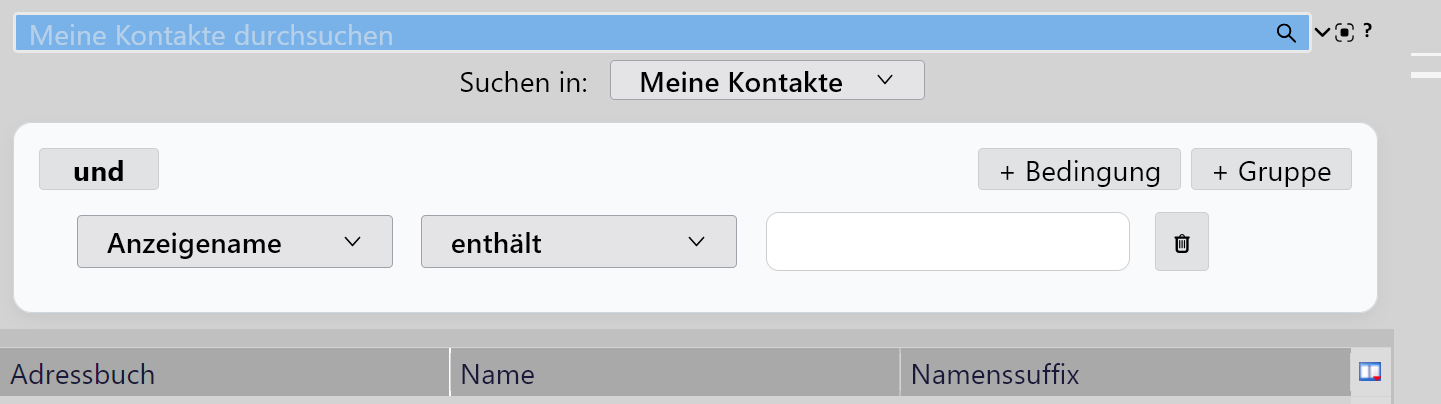Open the 'Meine Kontakte' search scope dropdown
Image resolution: width=1441 pixels, height=404 pixels.
[766, 82]
